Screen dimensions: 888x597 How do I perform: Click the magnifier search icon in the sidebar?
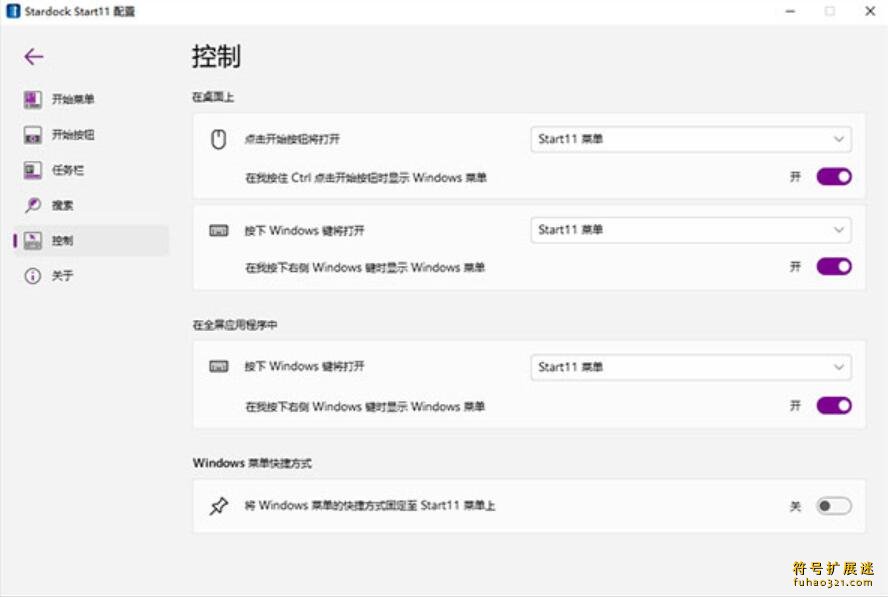(x=32, y=205)
